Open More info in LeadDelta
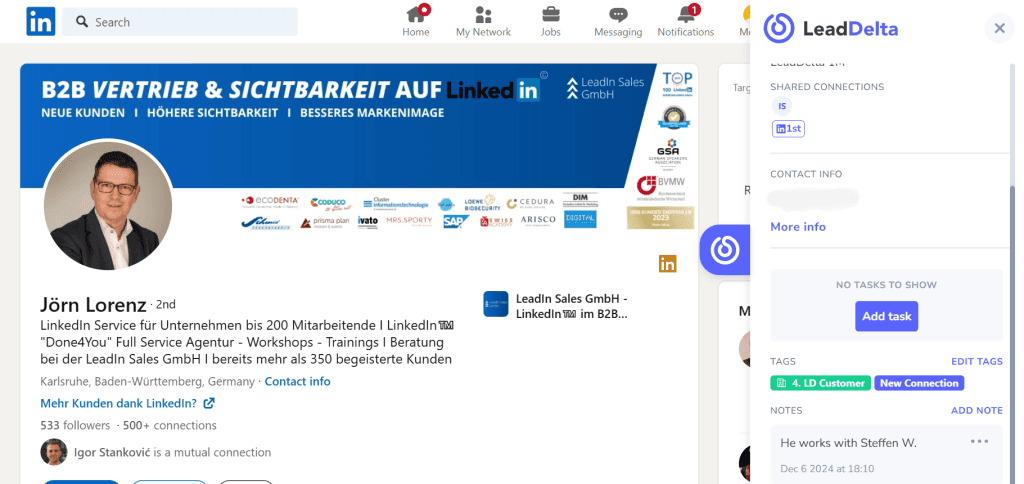 pyautogui.click(x=797, y=227)
